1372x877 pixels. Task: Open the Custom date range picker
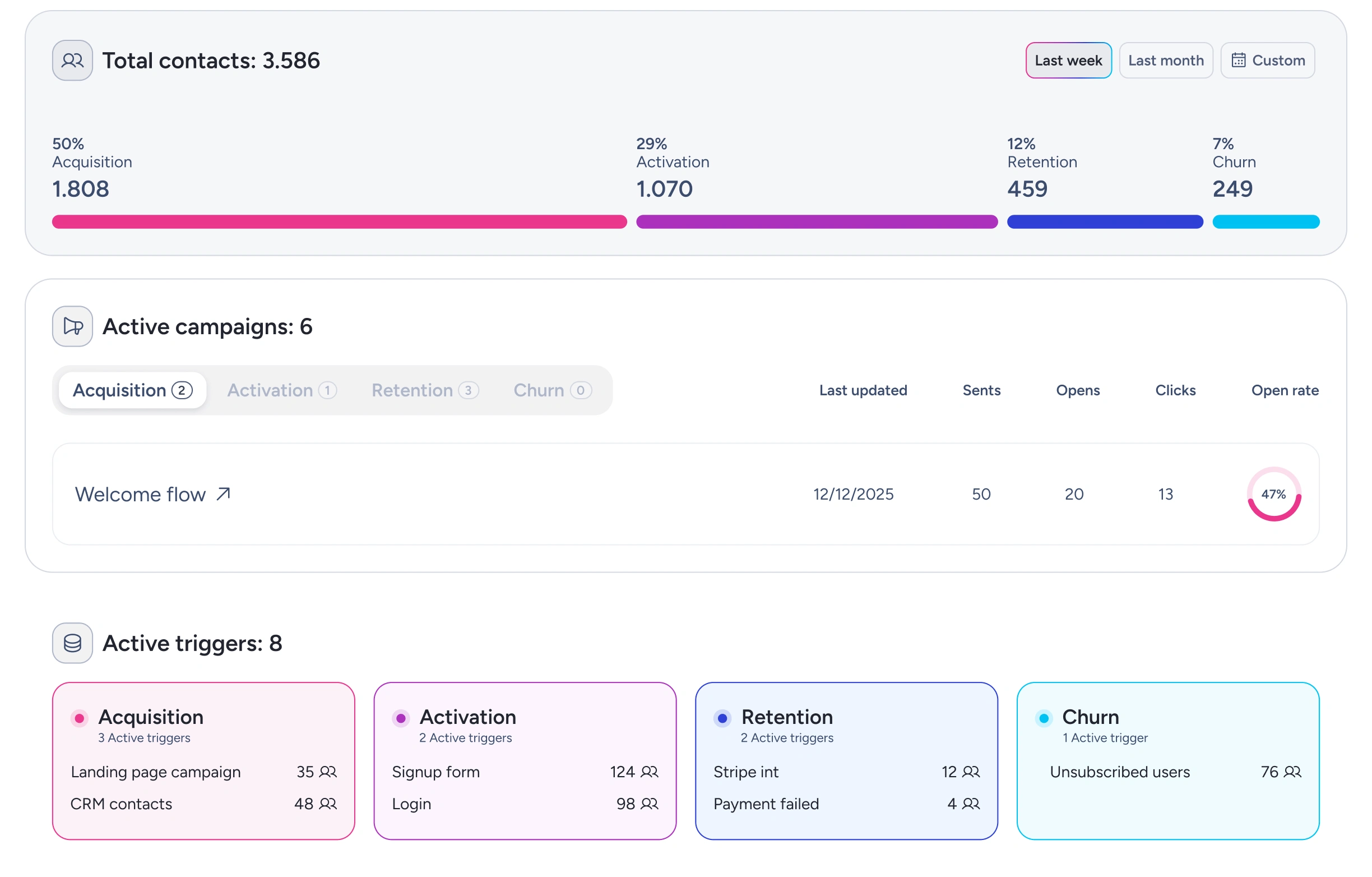(x=1267, y=61)
